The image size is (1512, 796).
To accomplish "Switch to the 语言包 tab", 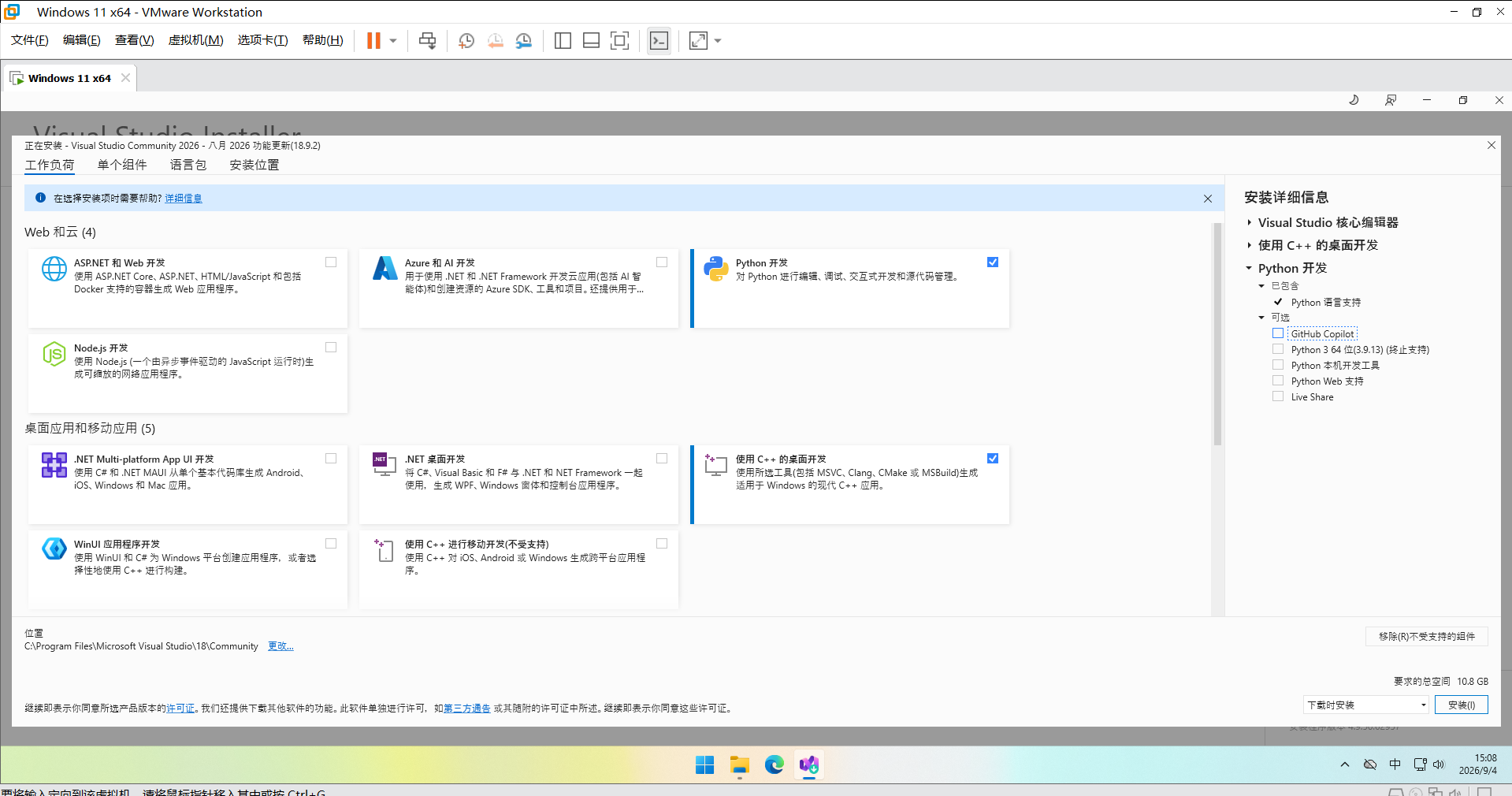I will coord(188,165).
